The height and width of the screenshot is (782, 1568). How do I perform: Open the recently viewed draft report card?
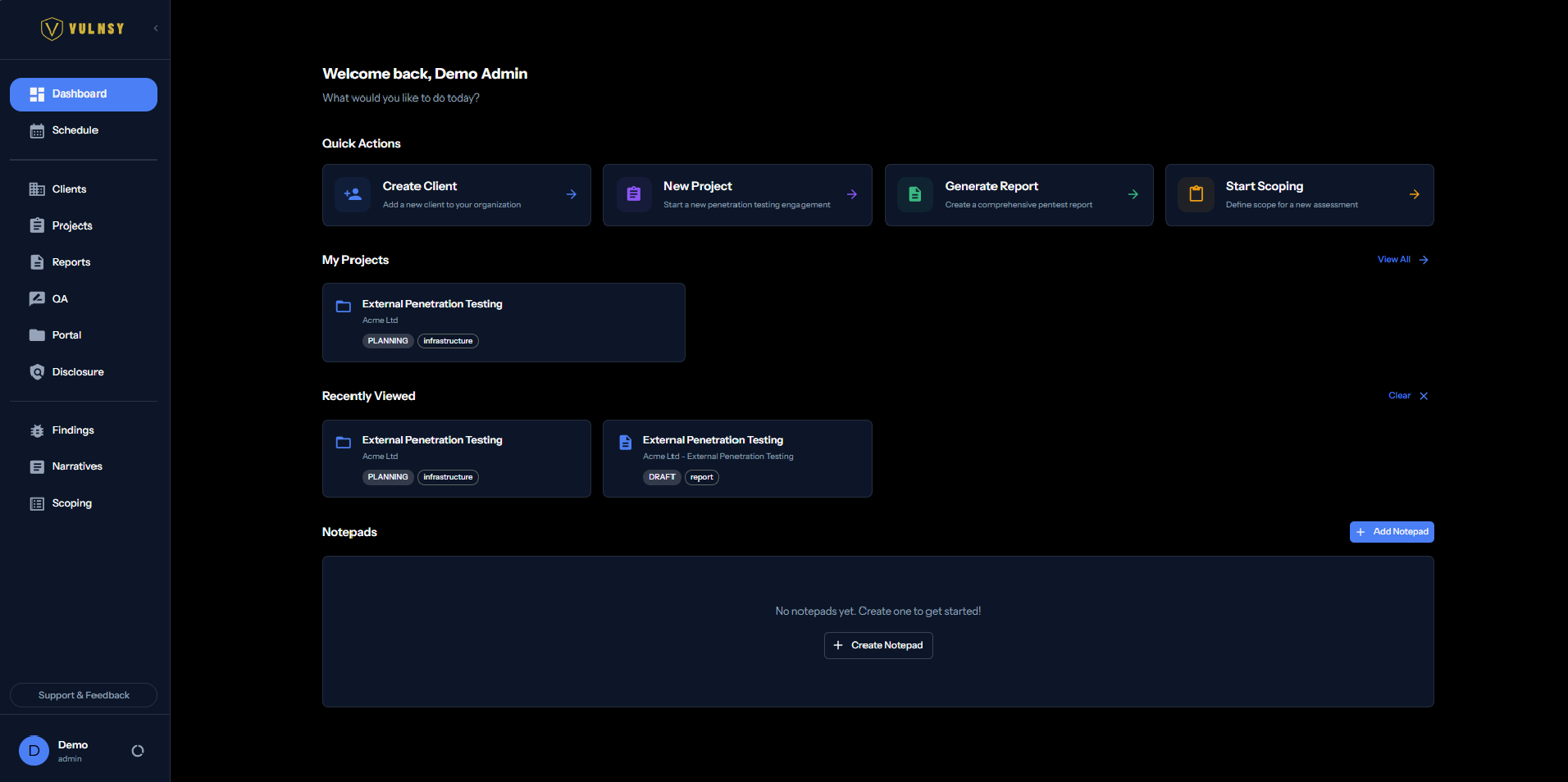737,459
